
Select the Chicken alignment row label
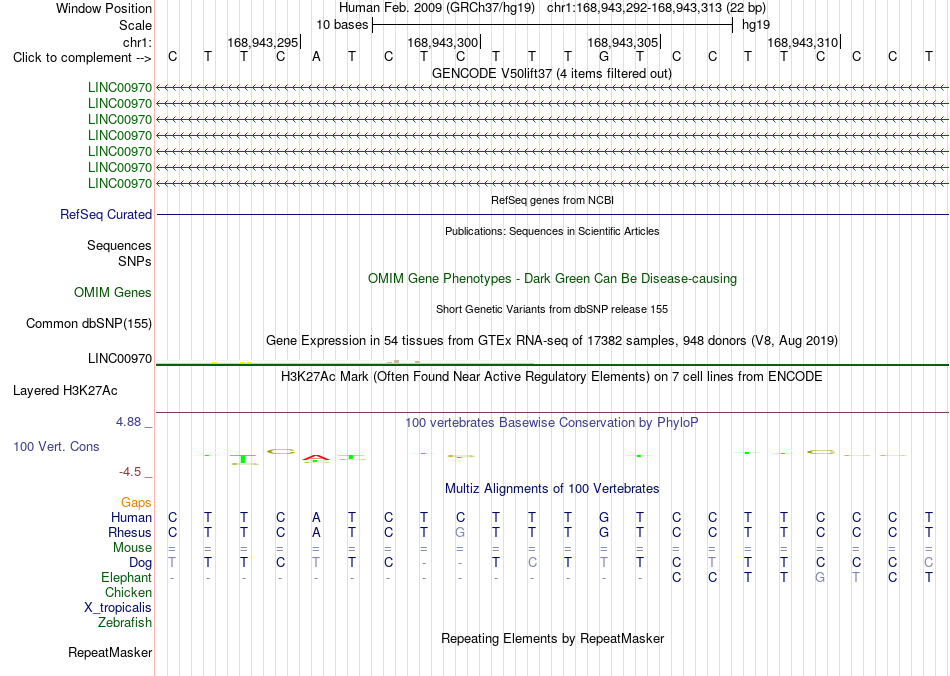(128, 592)
